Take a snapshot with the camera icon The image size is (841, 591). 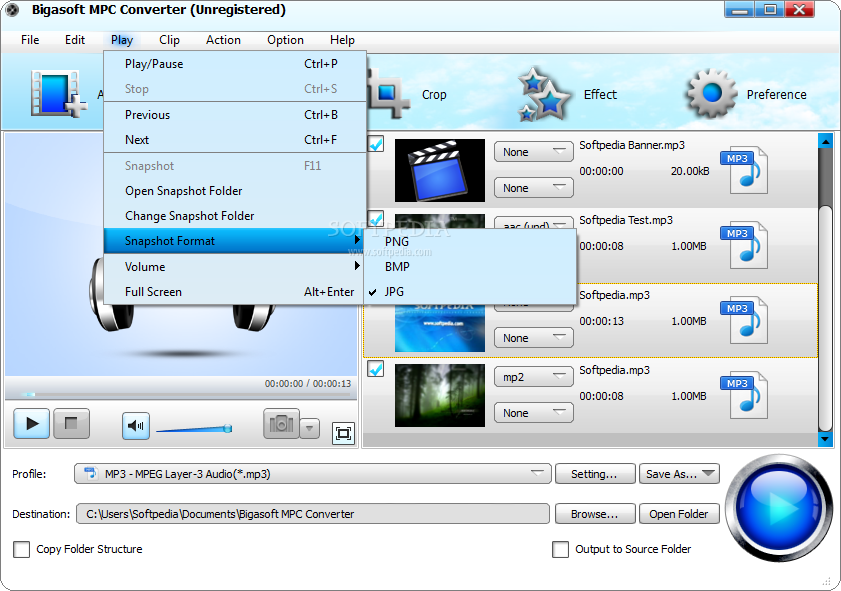click(x=281, y=424)
